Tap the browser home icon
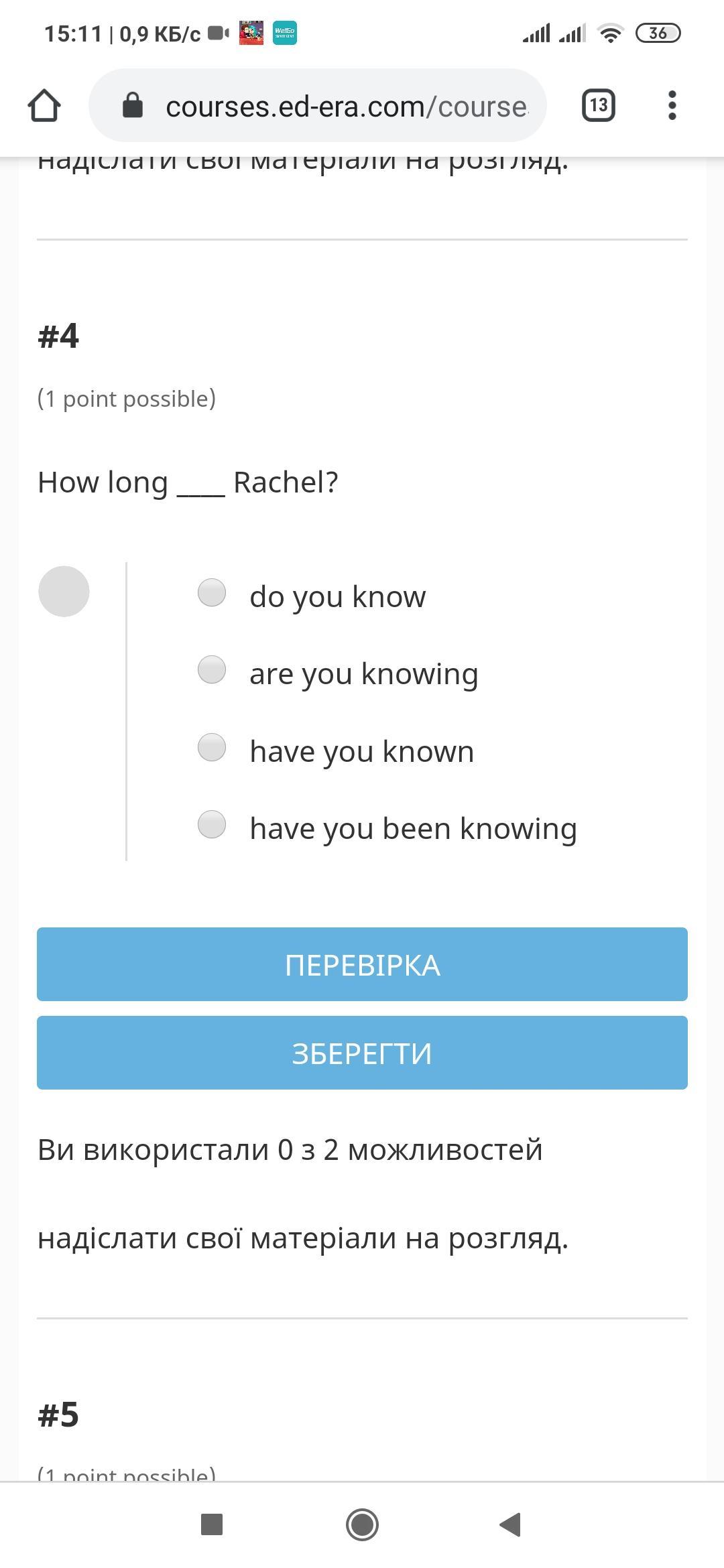 [x=44, y=106]
